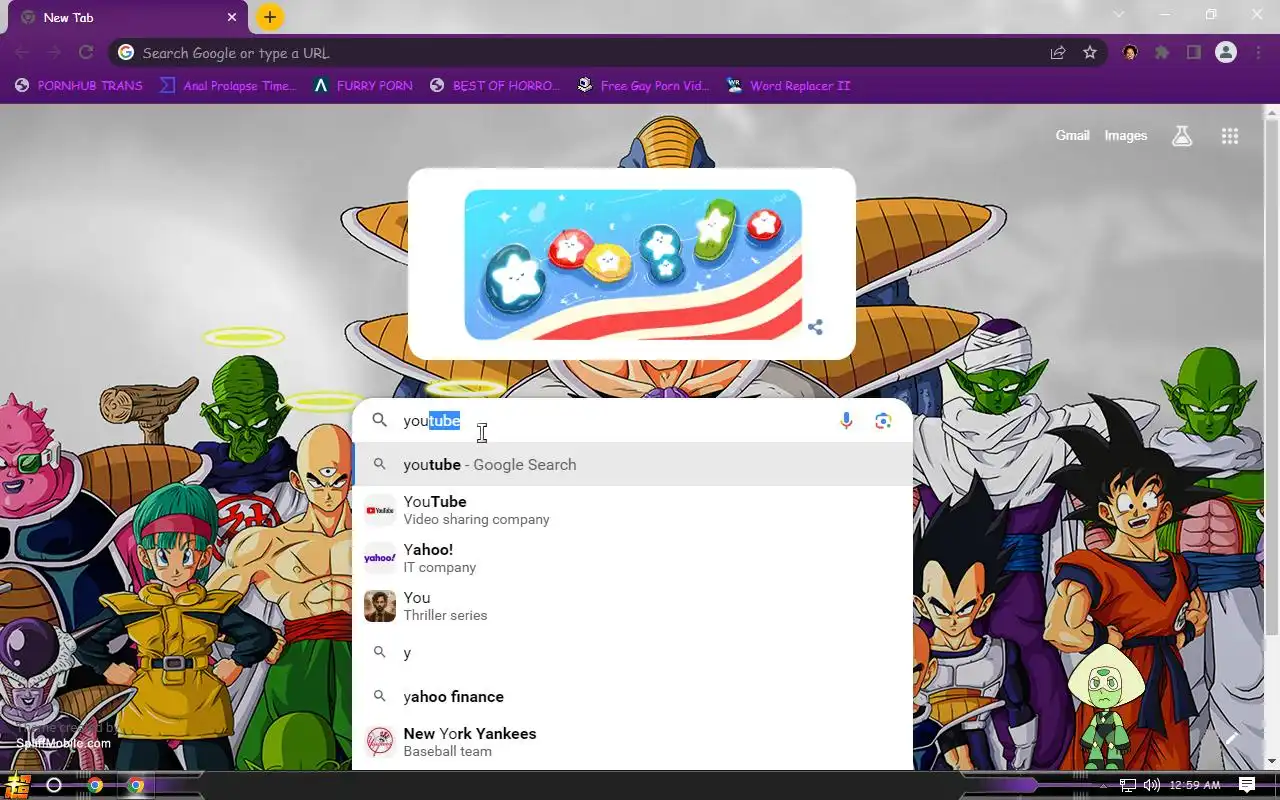Choose the Yahoo! IT company suggestion
This screenshot has width=1280, height=800.
click(x=633, y=558)
